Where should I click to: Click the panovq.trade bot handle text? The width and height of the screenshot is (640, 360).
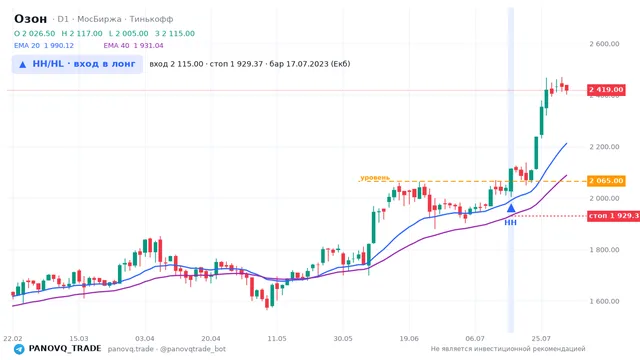click(x=167, y=349)
